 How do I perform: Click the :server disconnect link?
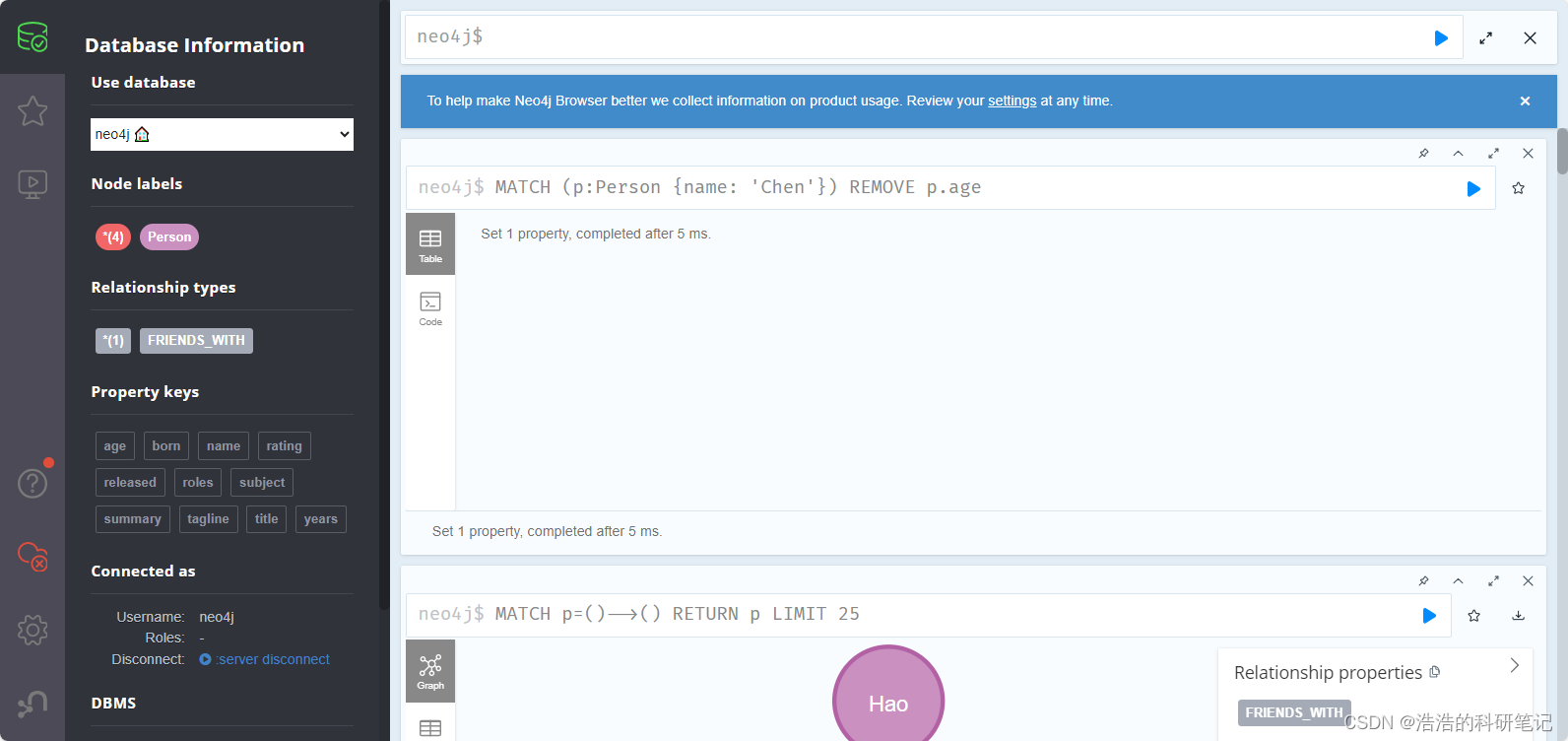coord(265,659)
